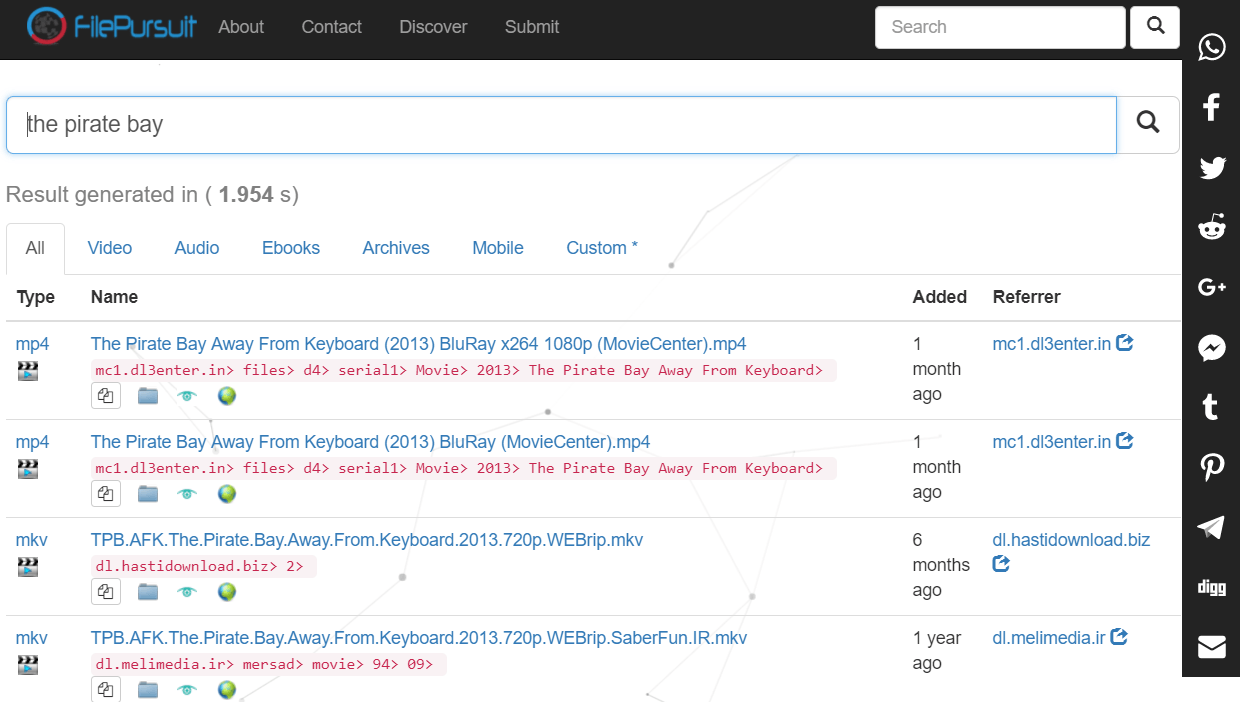Click eye preview icon for first result
This screenshot has width=1240, height=702.
pos(187,396)
